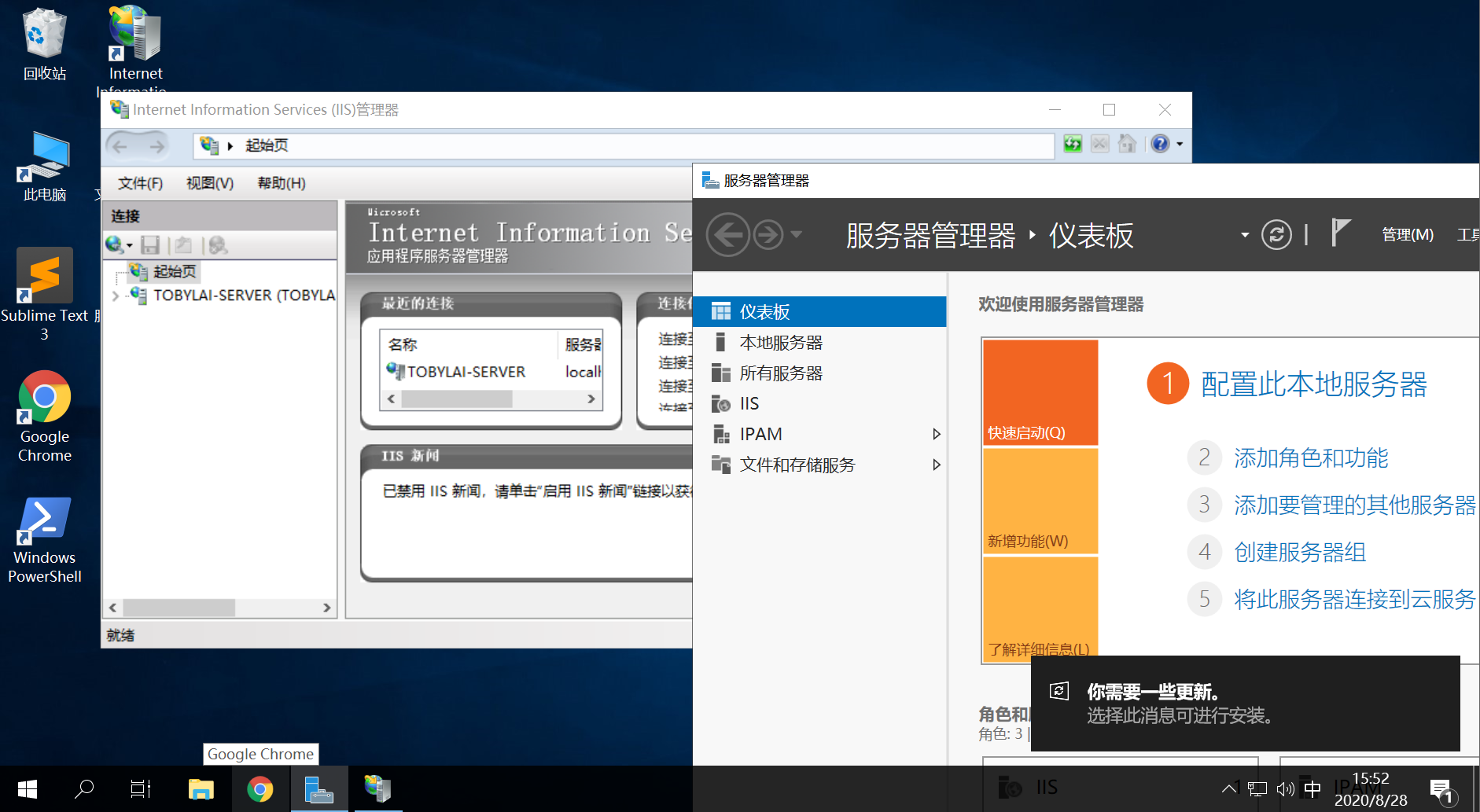Open the notifications flag in Server Manager
The height and width of the screenshot is (812, 1480).
point(1340,233)
